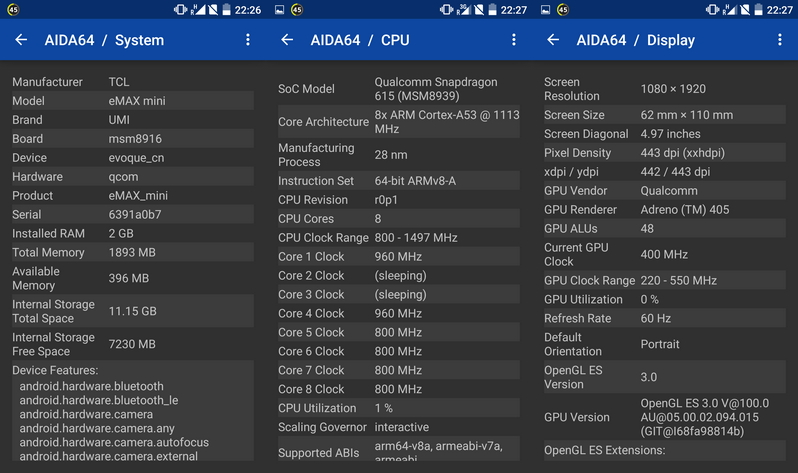Select CPU Utilization row 1 %
The height and width of the screenshot is (473, 798).
(x=399, y=408)
